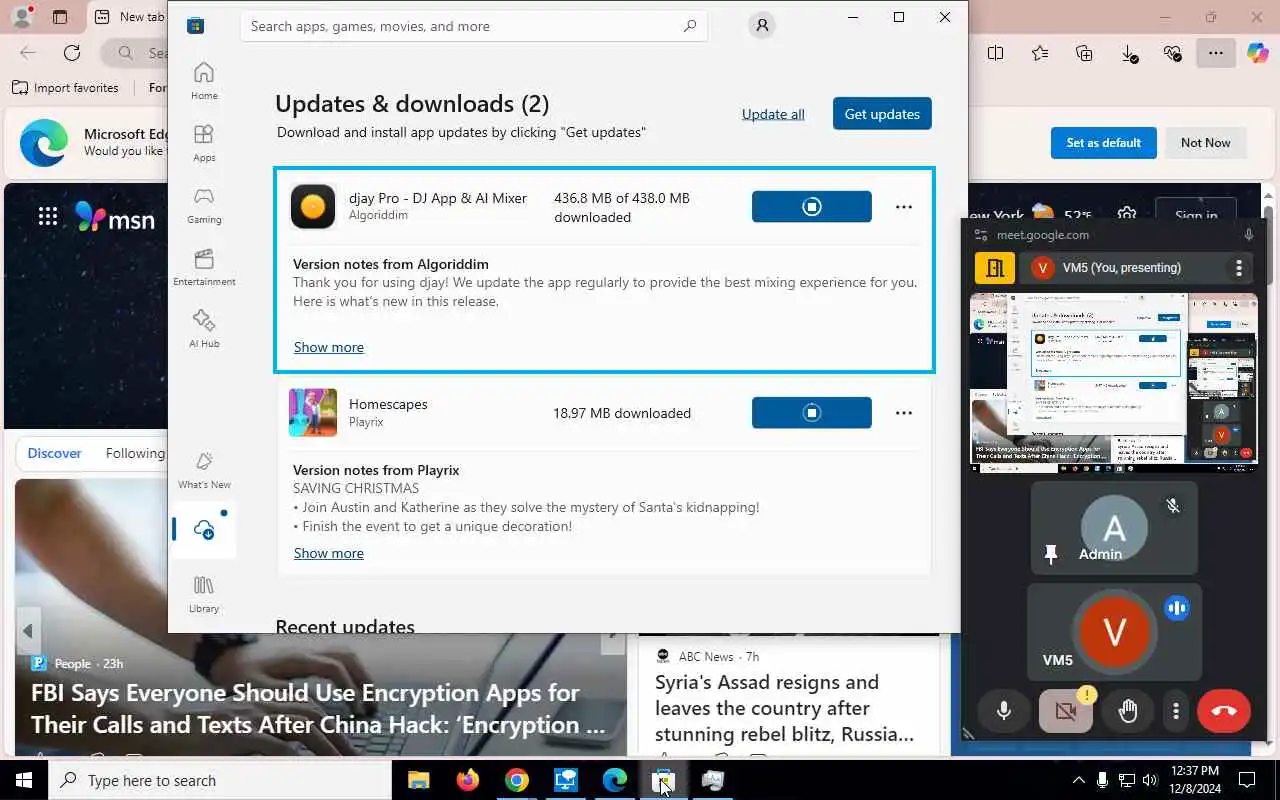The height and width of the screenshot is (800, 1280).
Task: Open the Syria Assad resigns news article
Action: tap(784, 708)
